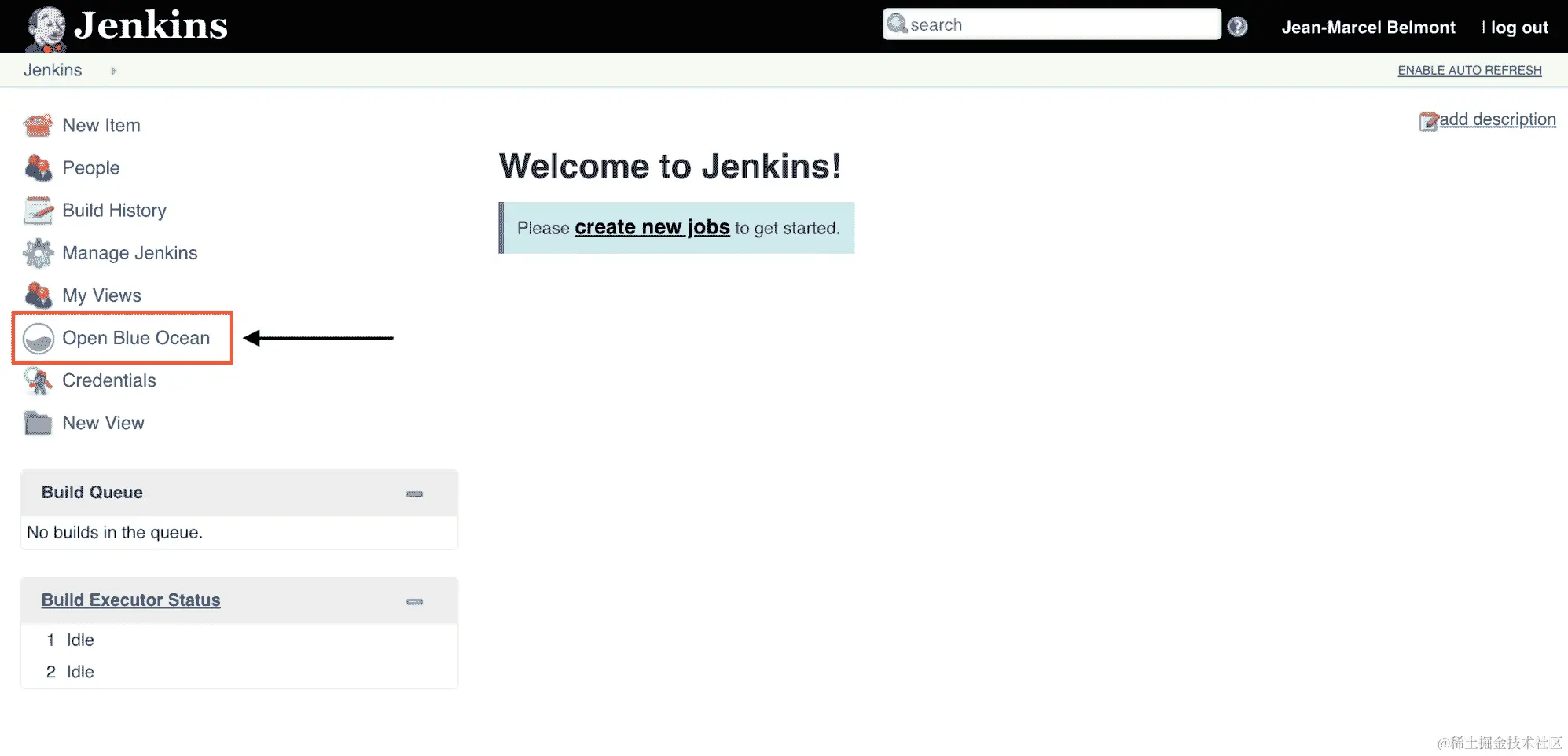Click the Build Queue panel title
1568x756 pixels.
pos(92,492)
